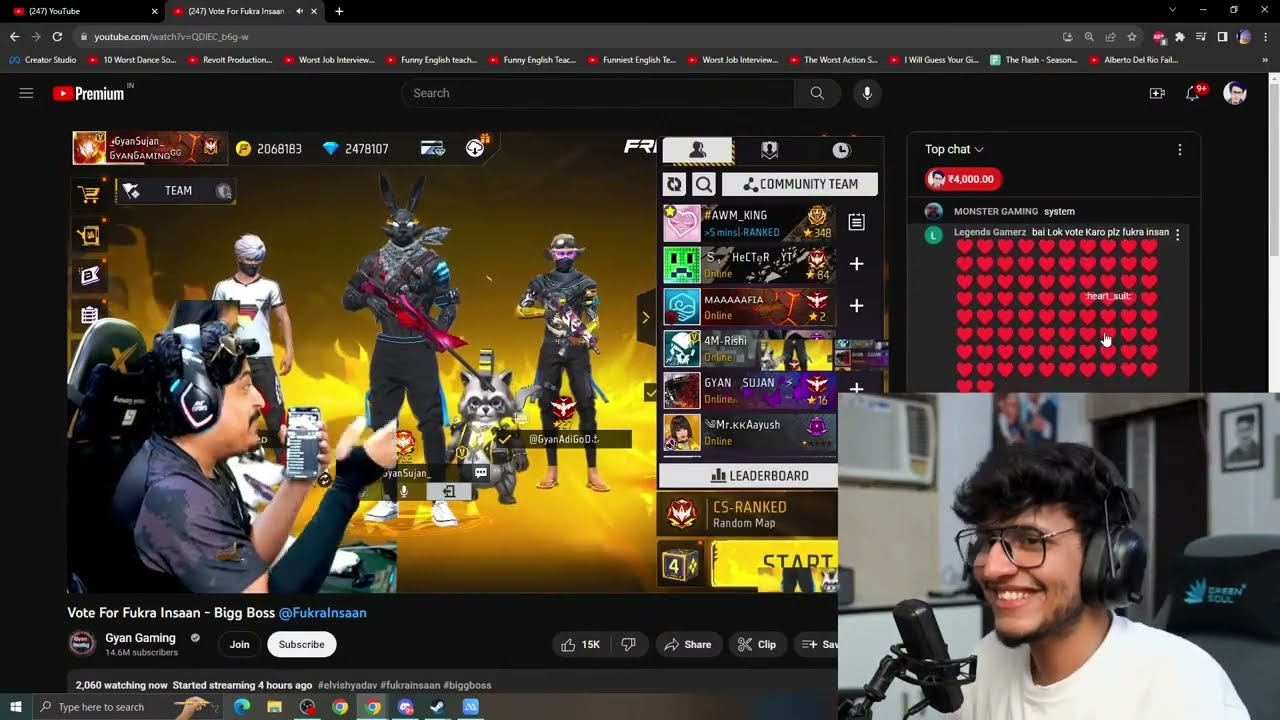The width and height of the screenshot is (1280, 720).
Task: Open the Creator Studio bookmark
Action: point(42,60)
